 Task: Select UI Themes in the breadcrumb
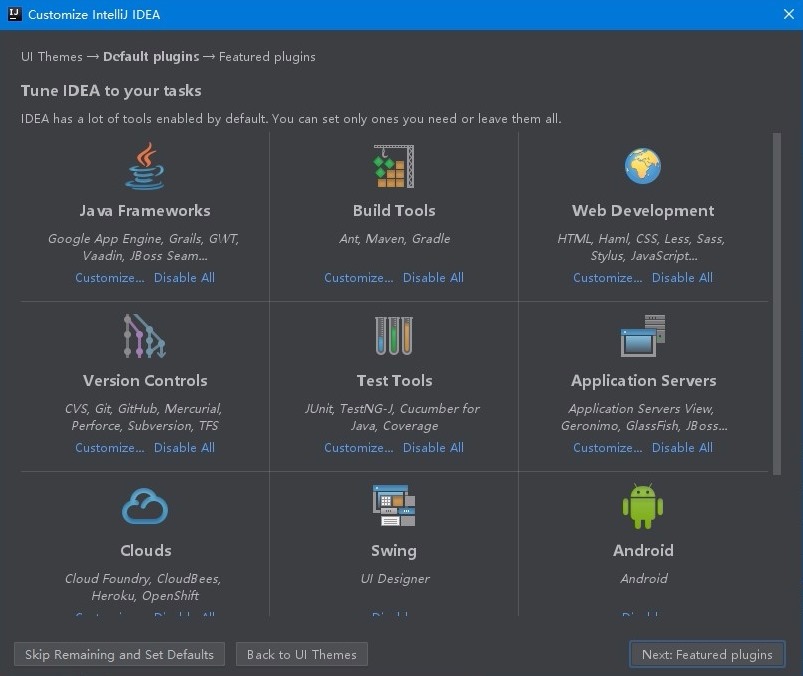point(51,57)
